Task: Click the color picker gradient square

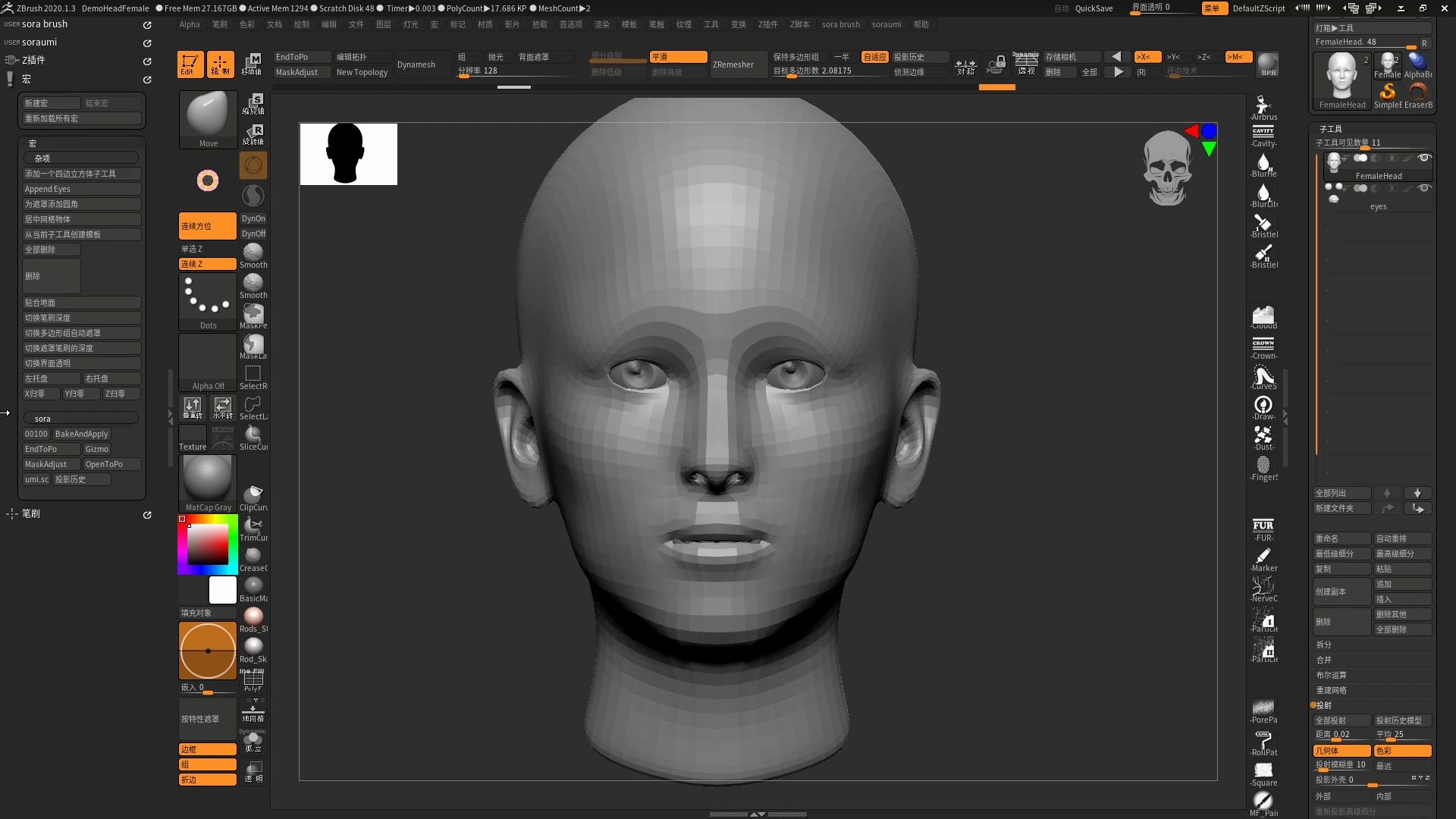Action: (208, 543)
